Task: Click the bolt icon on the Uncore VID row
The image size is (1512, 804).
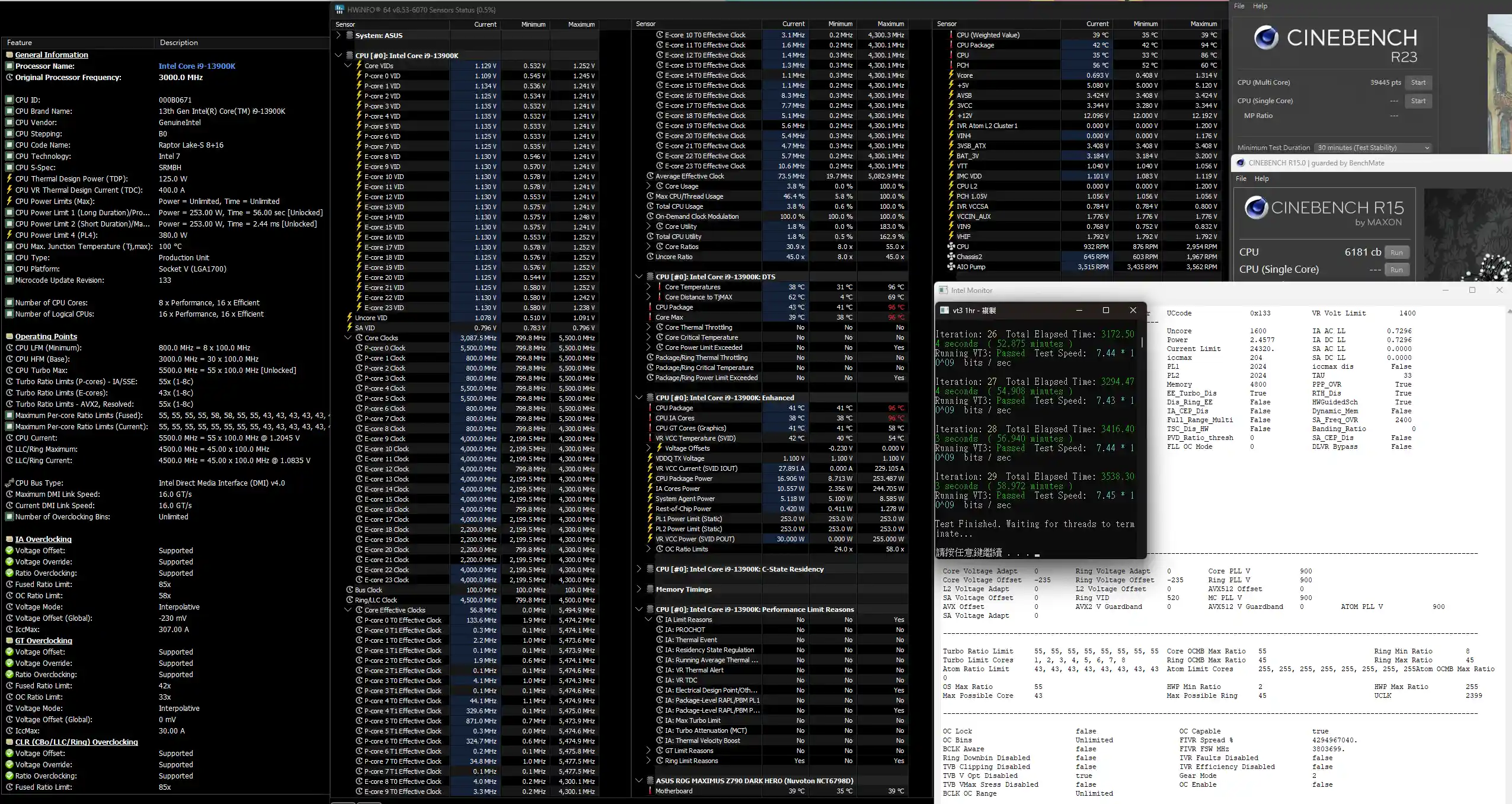Action: click(x=350, y=318)
